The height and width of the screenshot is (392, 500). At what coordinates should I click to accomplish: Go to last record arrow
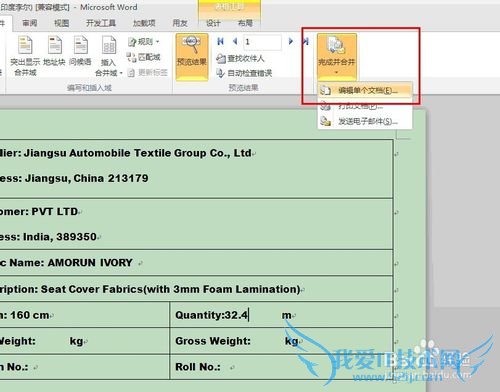coord(306,41)
